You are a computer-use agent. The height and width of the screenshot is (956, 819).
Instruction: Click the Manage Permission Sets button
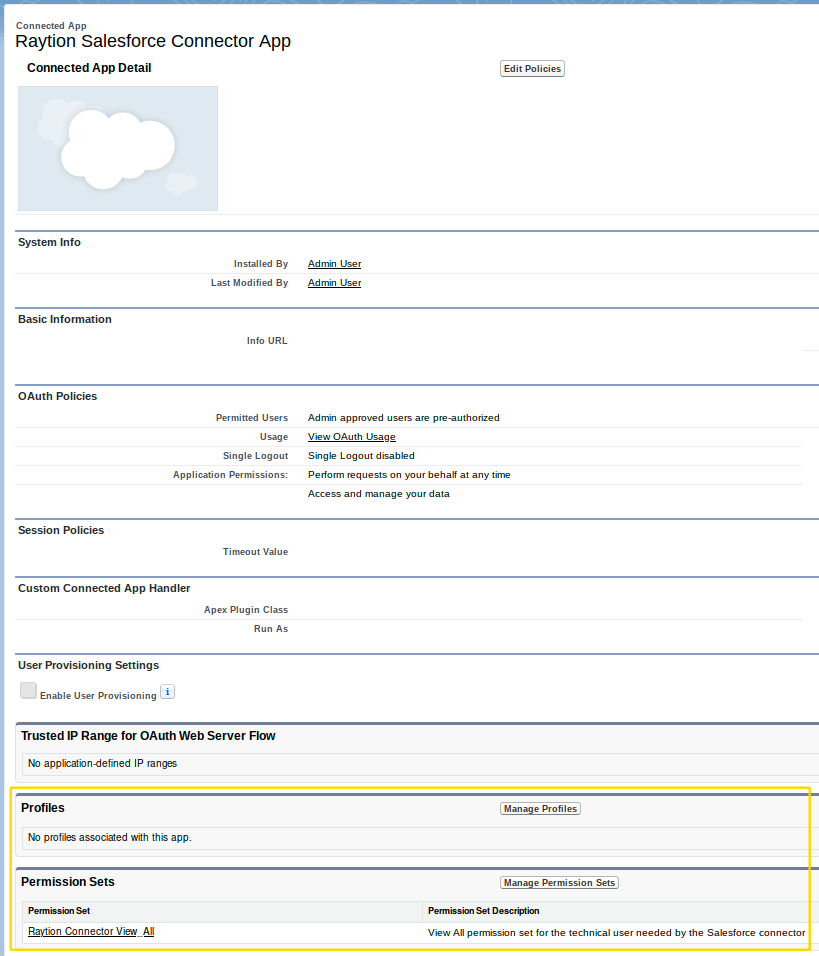(559, 883)
